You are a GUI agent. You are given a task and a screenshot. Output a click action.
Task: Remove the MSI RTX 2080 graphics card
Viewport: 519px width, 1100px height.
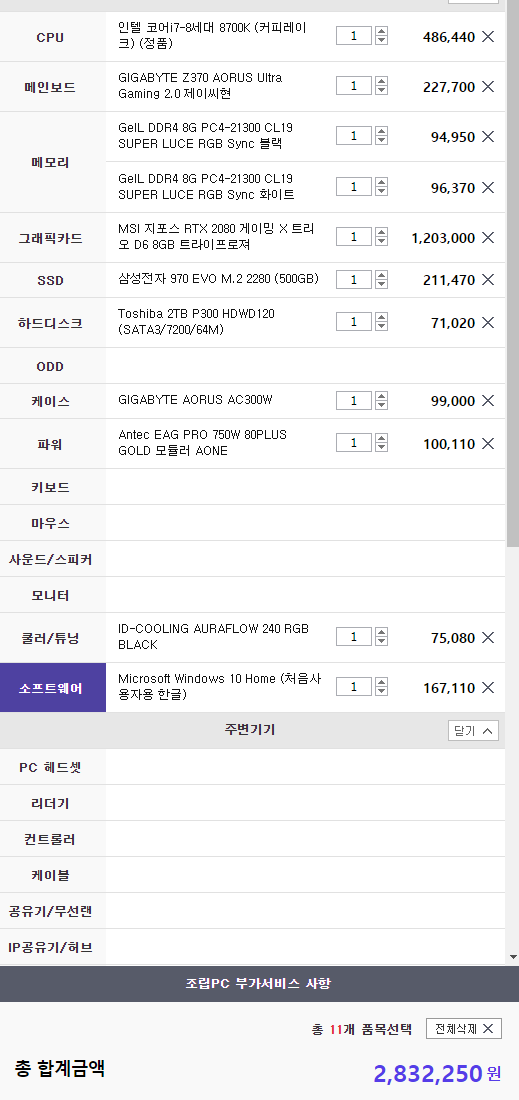tap(488, 238)
